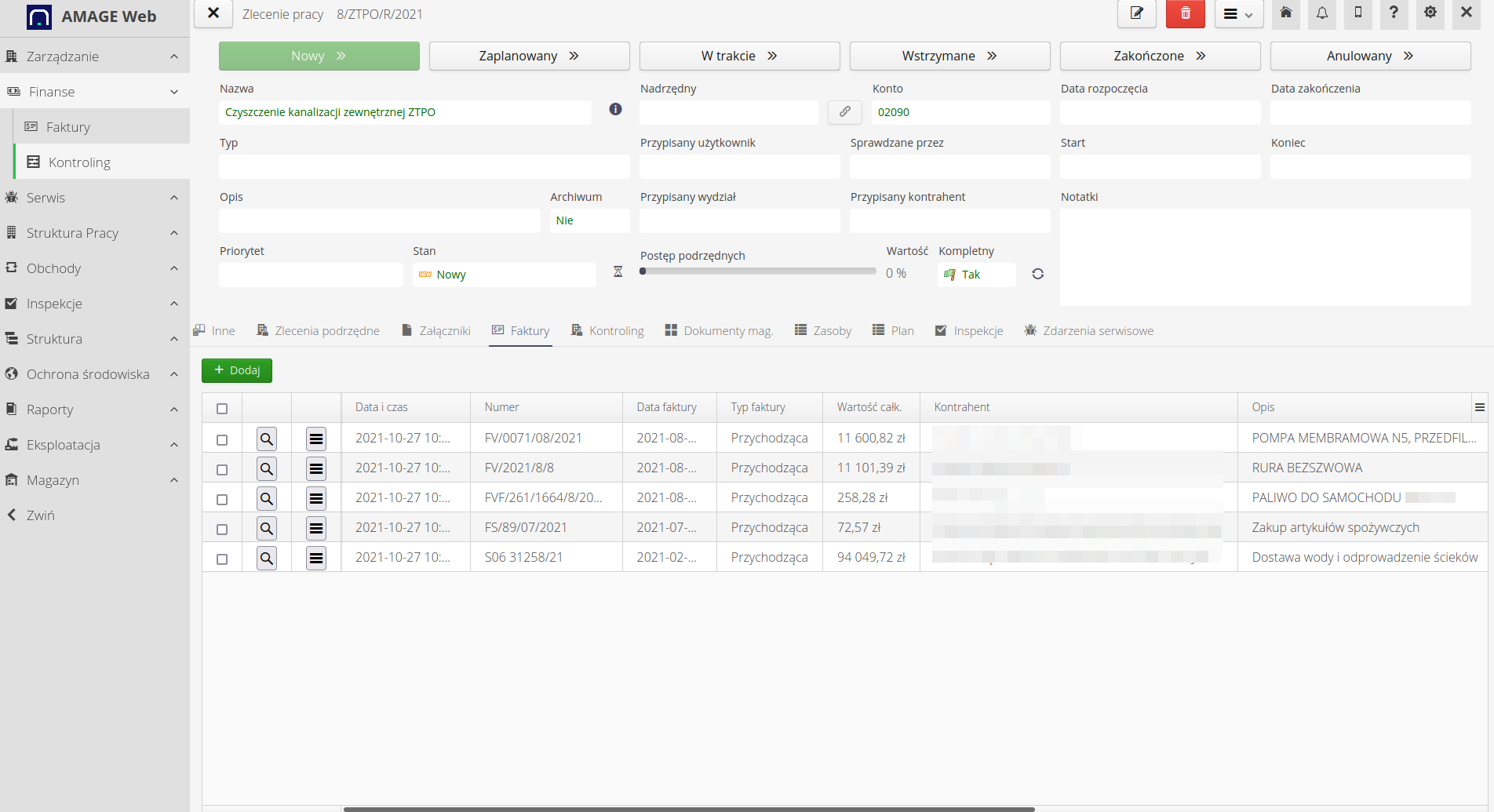Check the row for invoice FV/0071/08/2021
The width and height of the screenshot is (1494, 812).
coord(222,438)
